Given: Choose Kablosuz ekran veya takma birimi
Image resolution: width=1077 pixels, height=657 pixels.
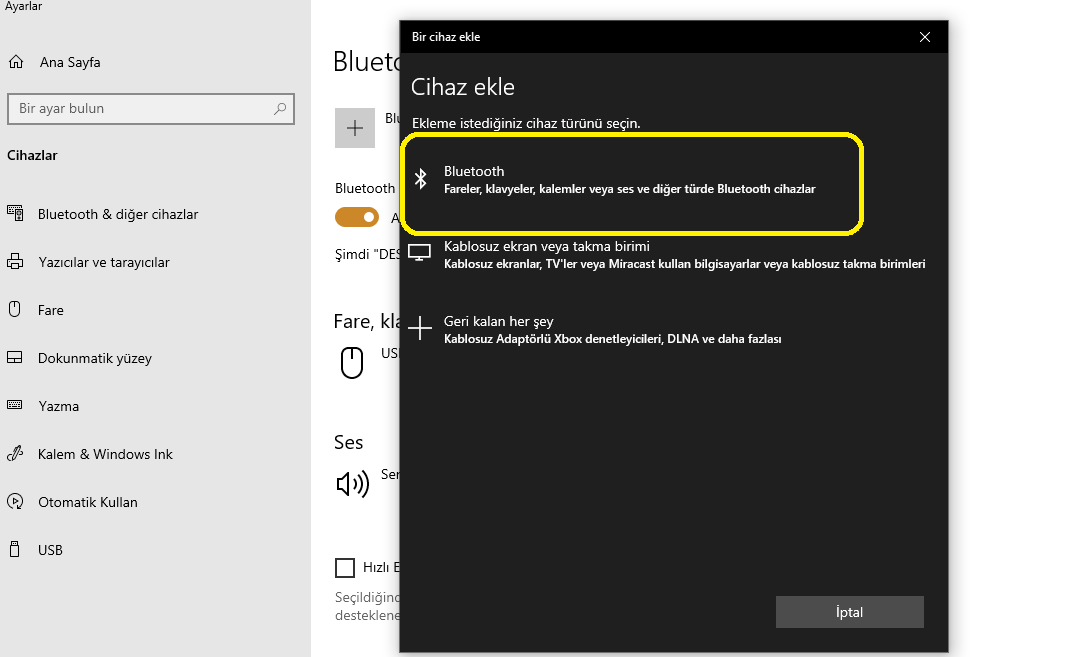Looking at the screenshot, I should click(546, 247).
